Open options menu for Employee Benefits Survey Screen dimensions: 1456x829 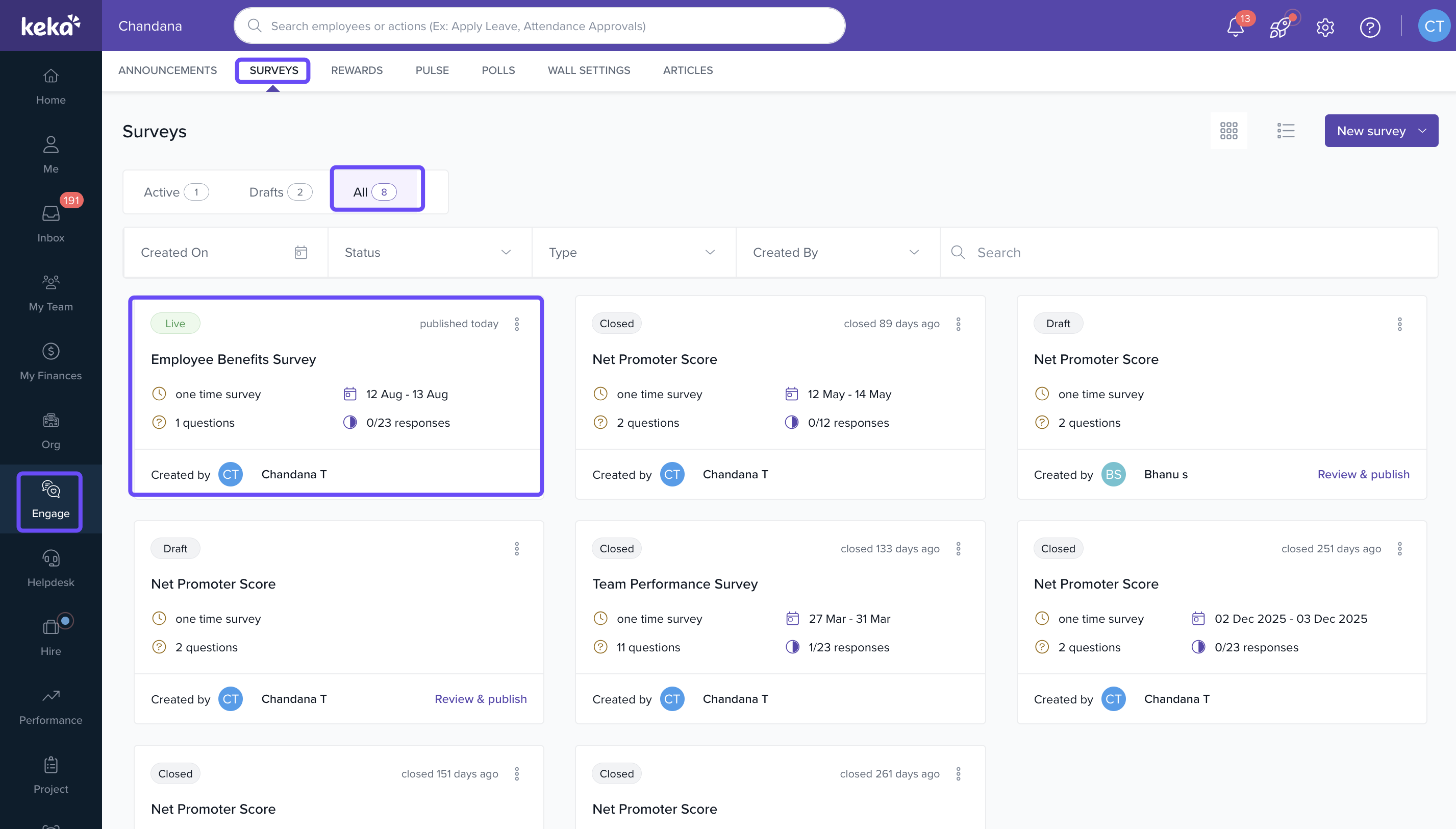pyautogui.click(x=517, y=324)
